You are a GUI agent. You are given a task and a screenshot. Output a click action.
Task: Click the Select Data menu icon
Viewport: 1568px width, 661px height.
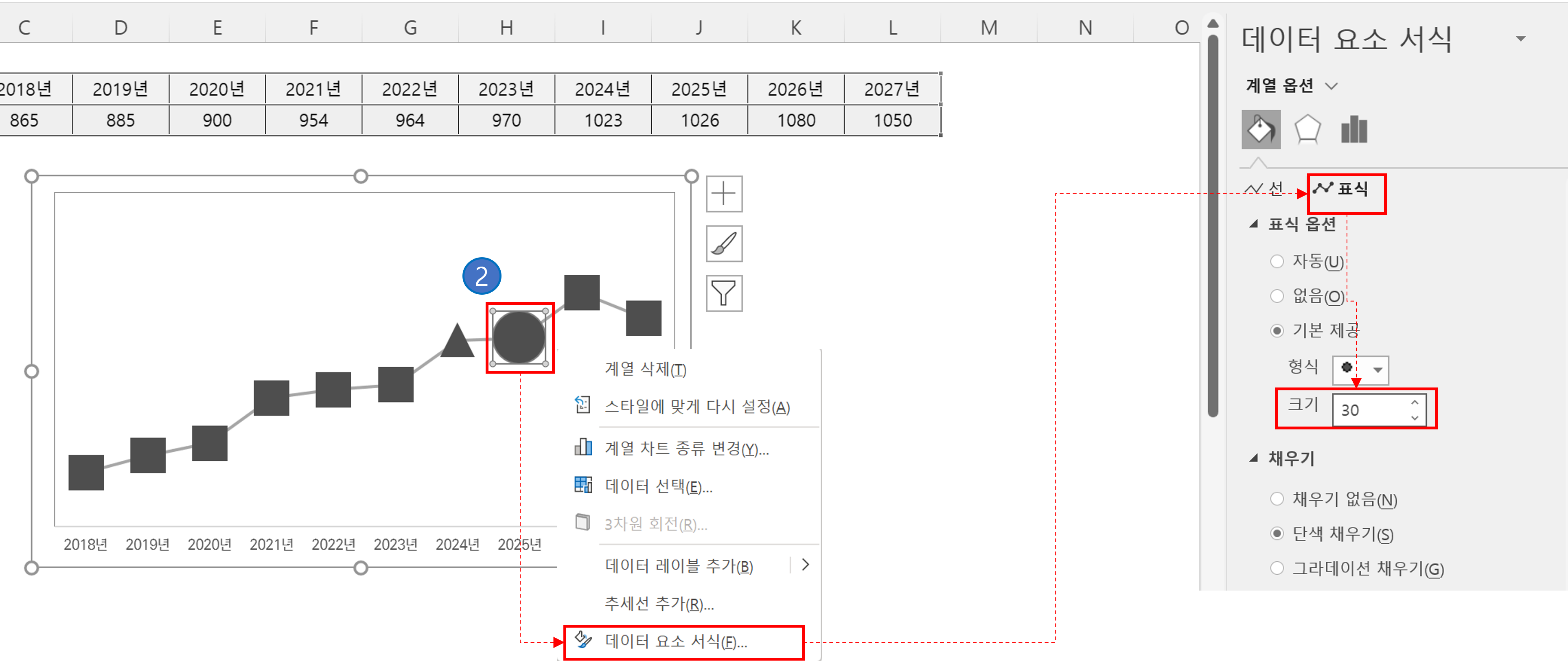(583, 485)
